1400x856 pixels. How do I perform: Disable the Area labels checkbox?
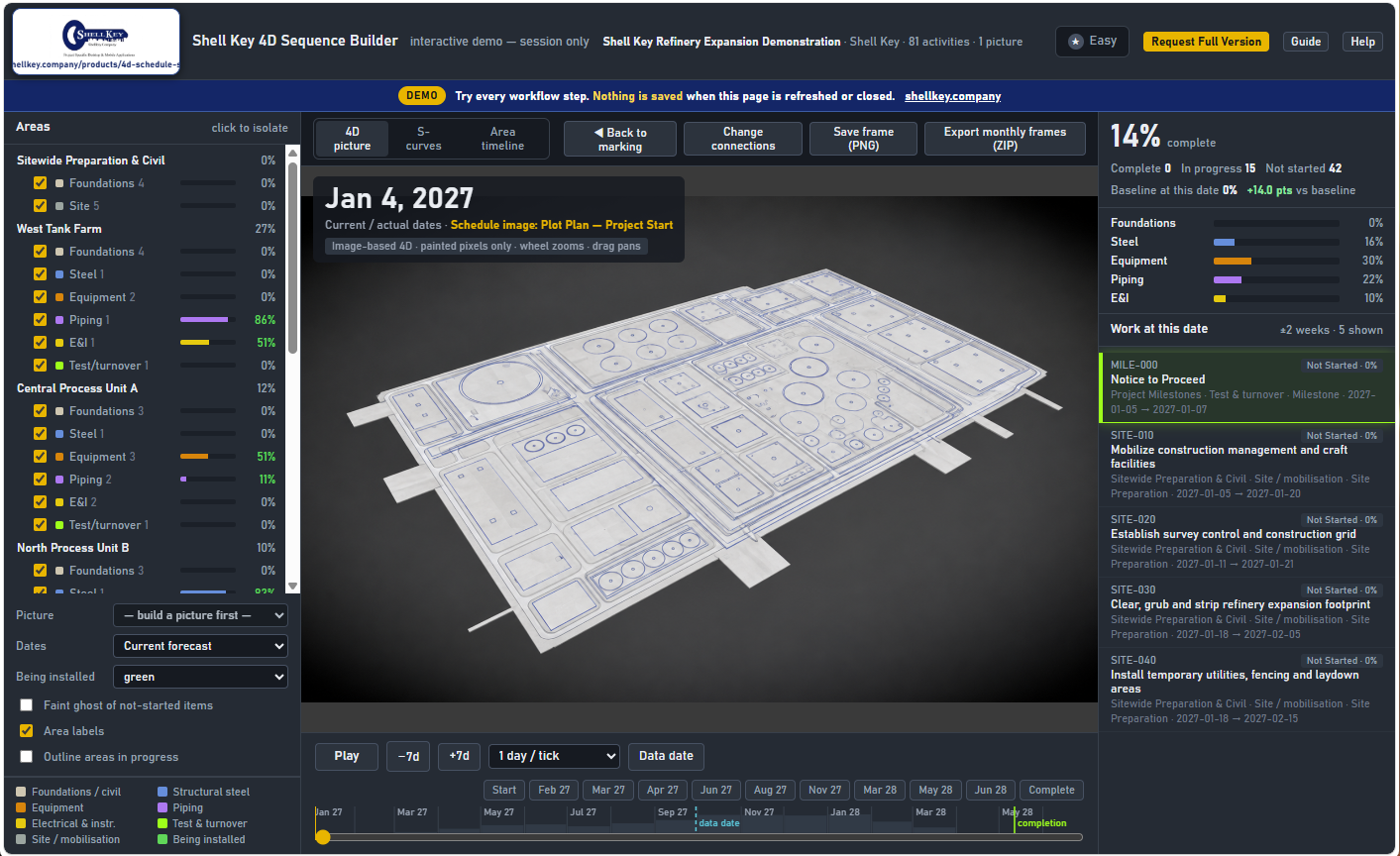tap(27, 731)
